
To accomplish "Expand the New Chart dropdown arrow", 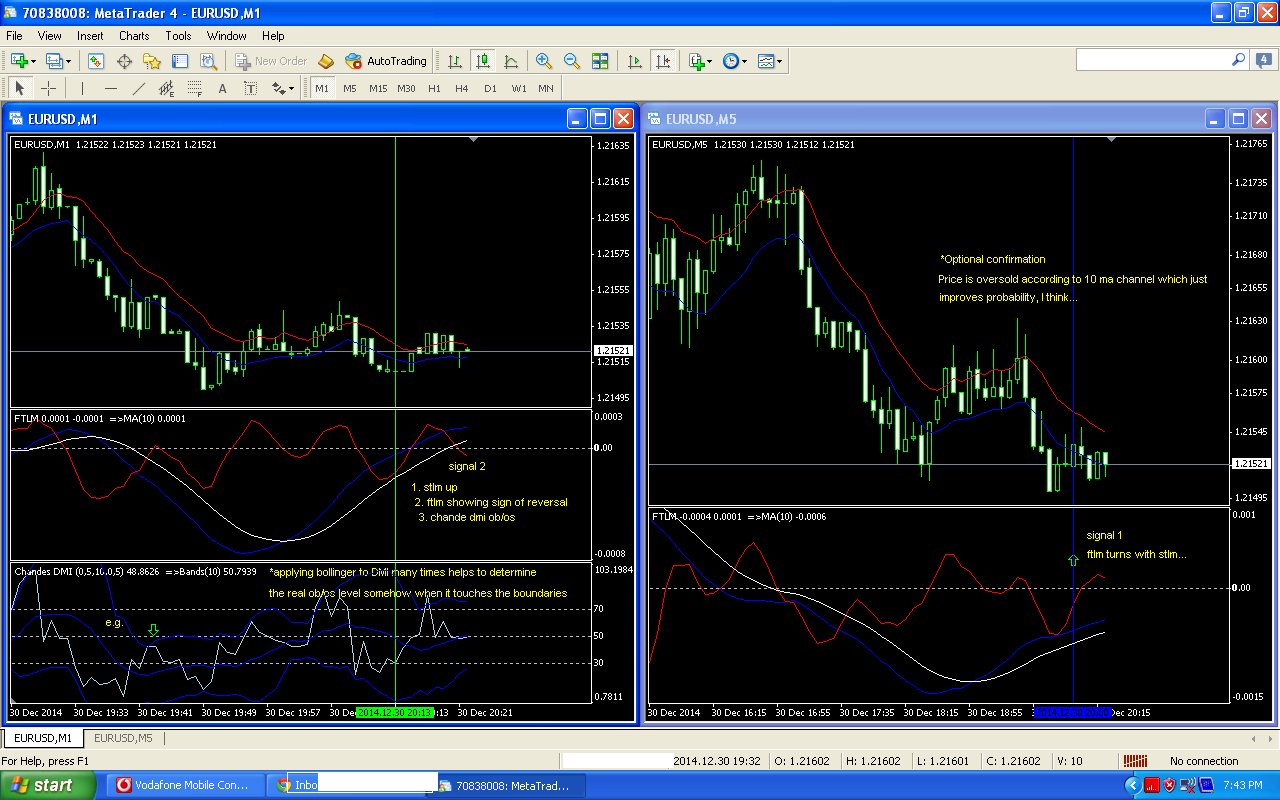I will tap(34, 61).
